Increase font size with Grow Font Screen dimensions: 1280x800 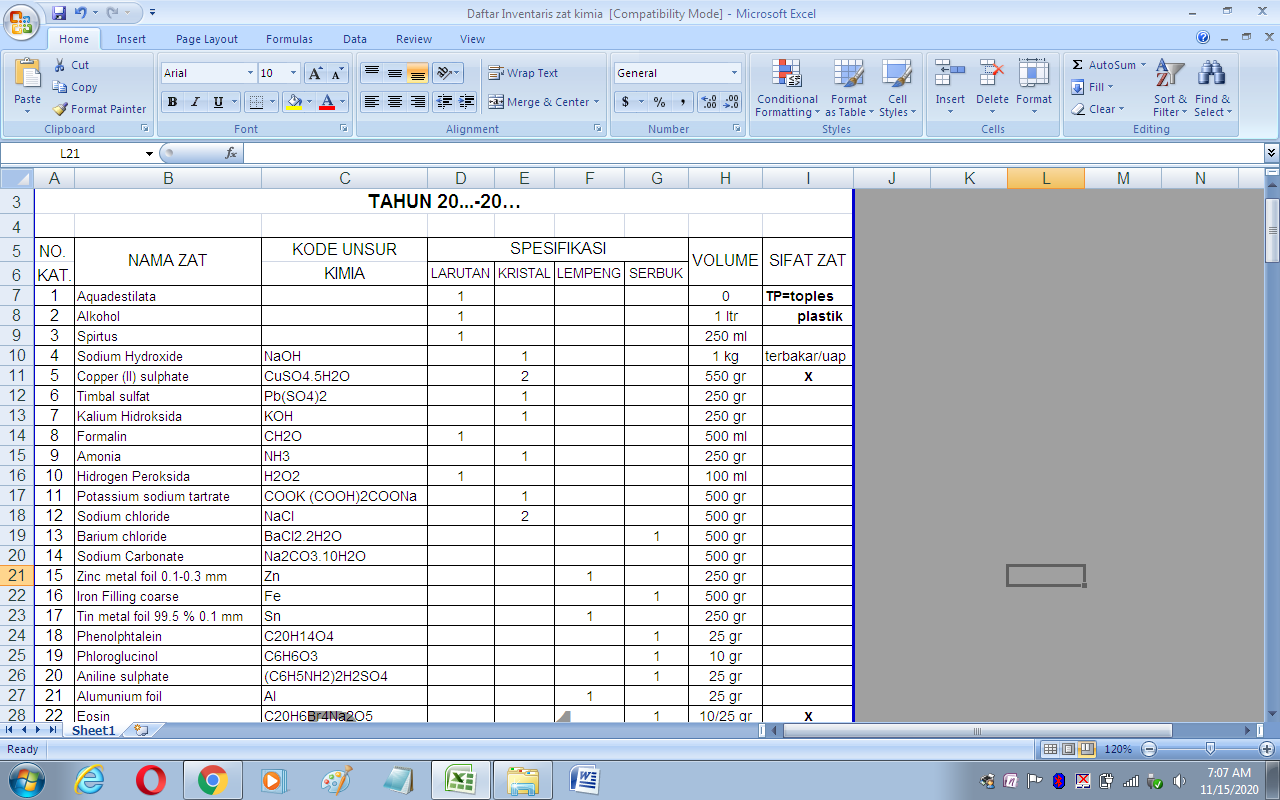(315, 73)
